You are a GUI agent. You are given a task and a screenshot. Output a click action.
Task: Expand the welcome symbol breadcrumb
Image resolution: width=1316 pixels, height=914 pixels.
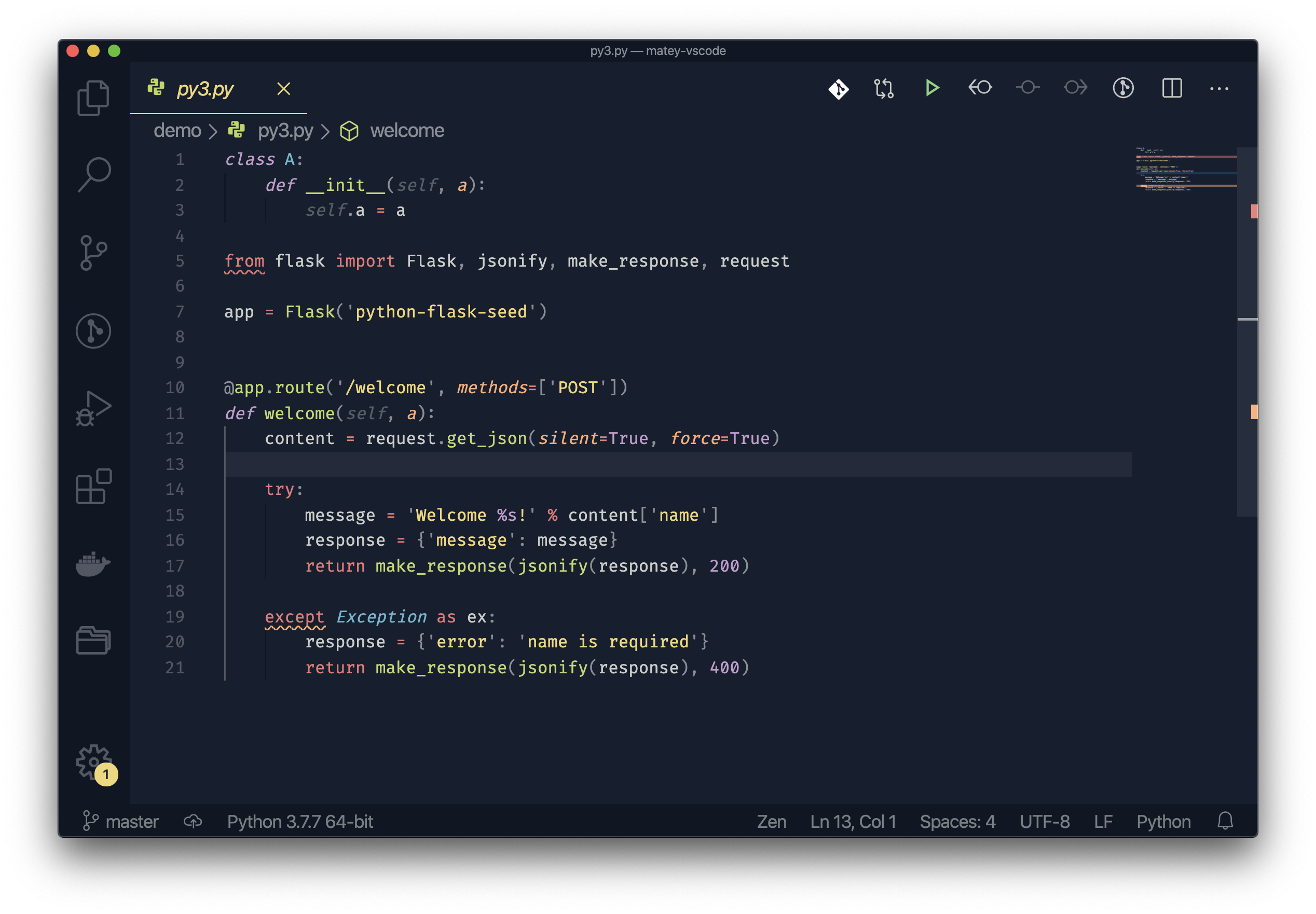[x=406, y=131]
